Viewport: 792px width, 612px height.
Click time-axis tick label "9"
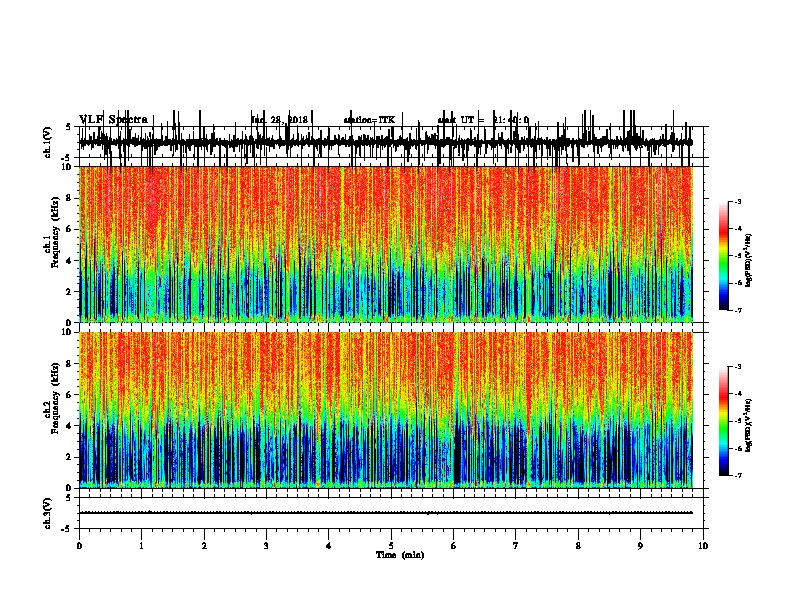click(640, 546)
